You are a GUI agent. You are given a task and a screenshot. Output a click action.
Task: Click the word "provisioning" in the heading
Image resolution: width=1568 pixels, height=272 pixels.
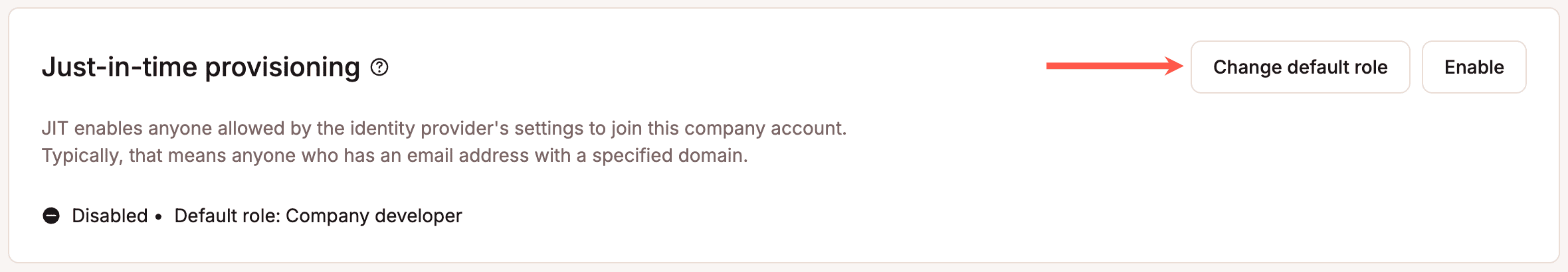[x=282, y=67]
